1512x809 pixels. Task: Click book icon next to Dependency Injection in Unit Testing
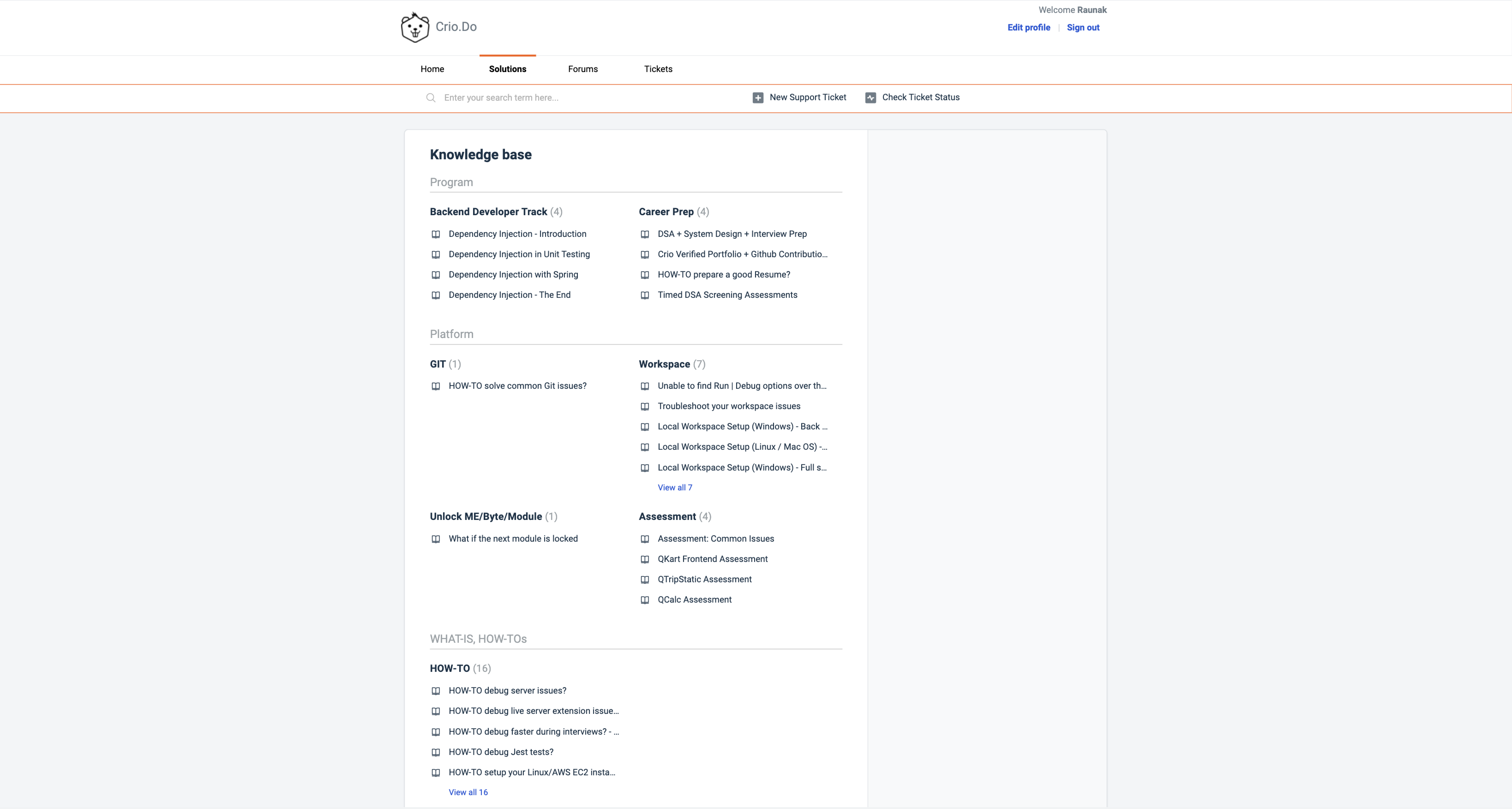435,255
